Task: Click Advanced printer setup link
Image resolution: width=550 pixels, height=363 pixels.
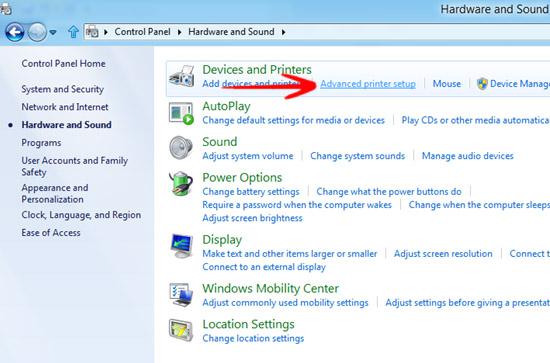Action: tap(368, 84)
